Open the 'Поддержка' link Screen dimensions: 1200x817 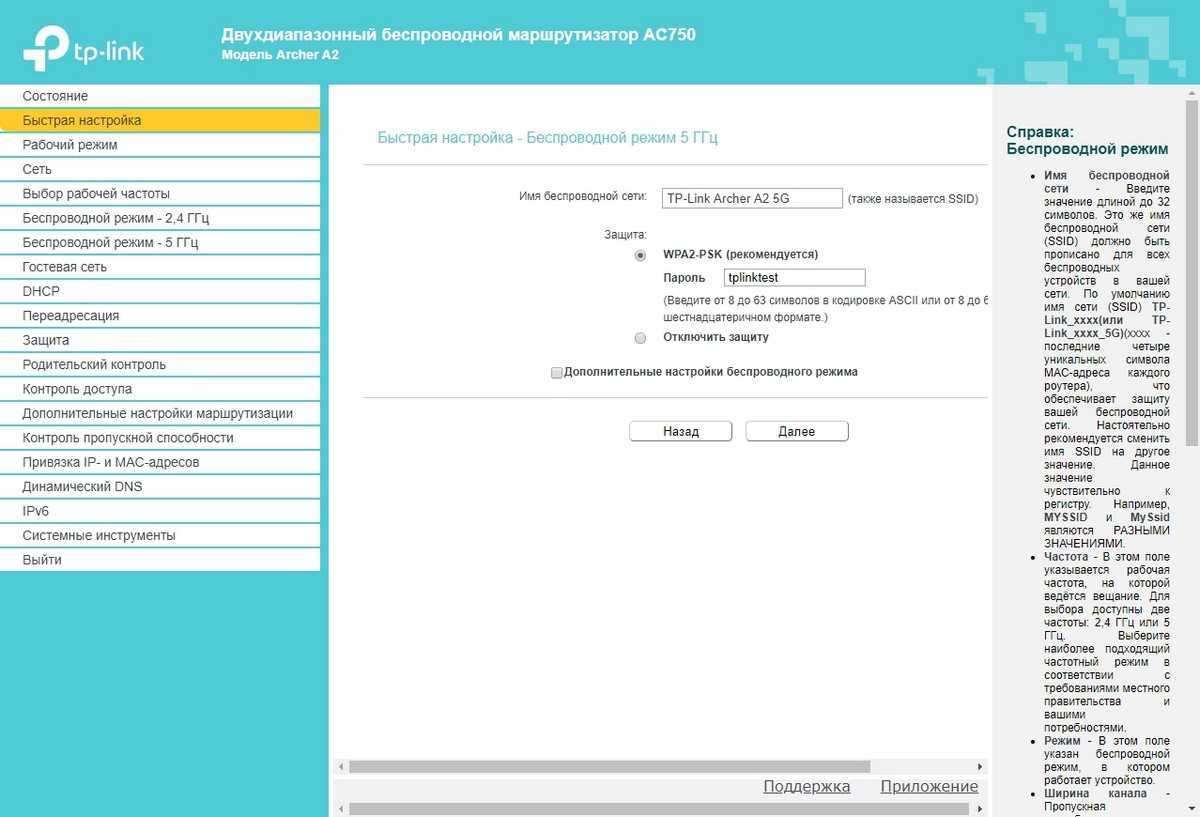pos(806,786)
